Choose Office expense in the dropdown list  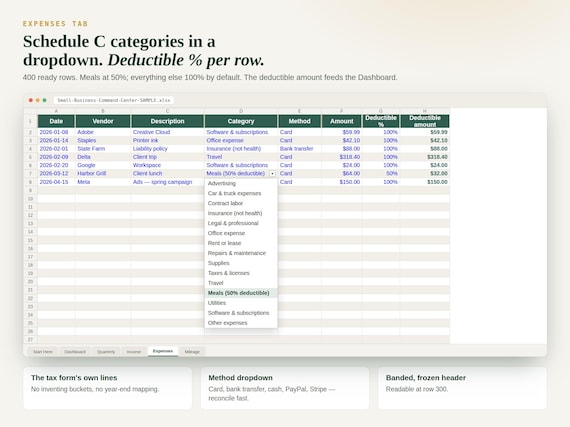[x=241, y=233]
